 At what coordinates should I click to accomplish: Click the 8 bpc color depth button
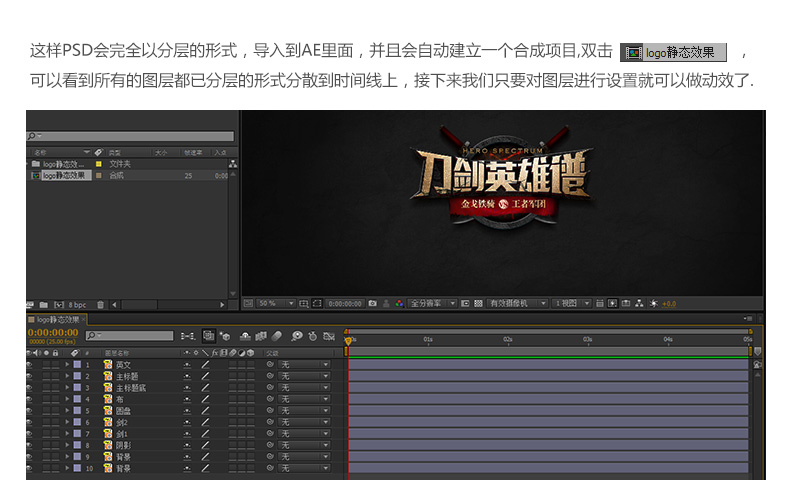click(x=78, y=305)
